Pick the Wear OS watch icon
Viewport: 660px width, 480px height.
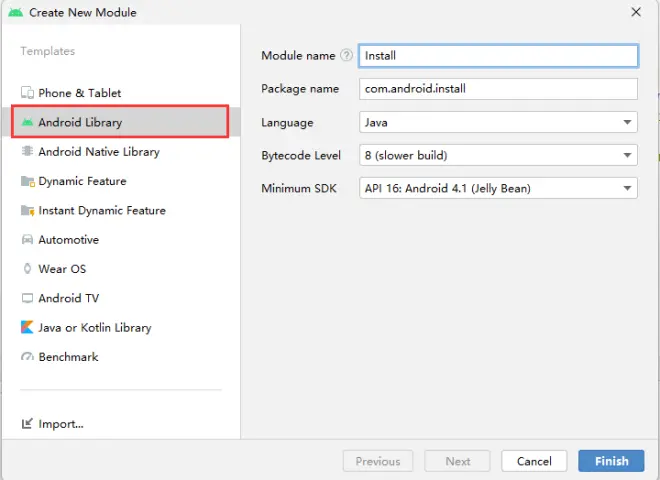27,269
